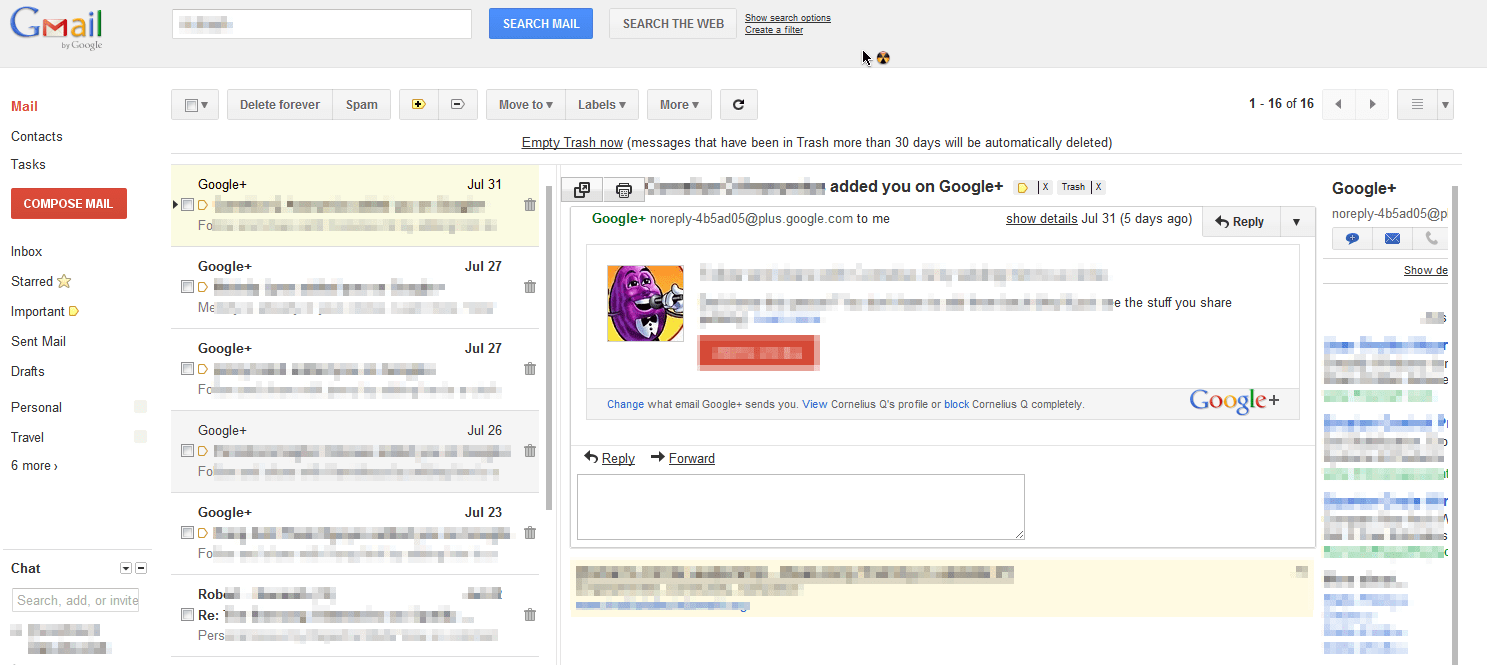Click the Starred star icon in sidebar
Viewport: 1487px width, 665px height.
(x=64, y=282)
